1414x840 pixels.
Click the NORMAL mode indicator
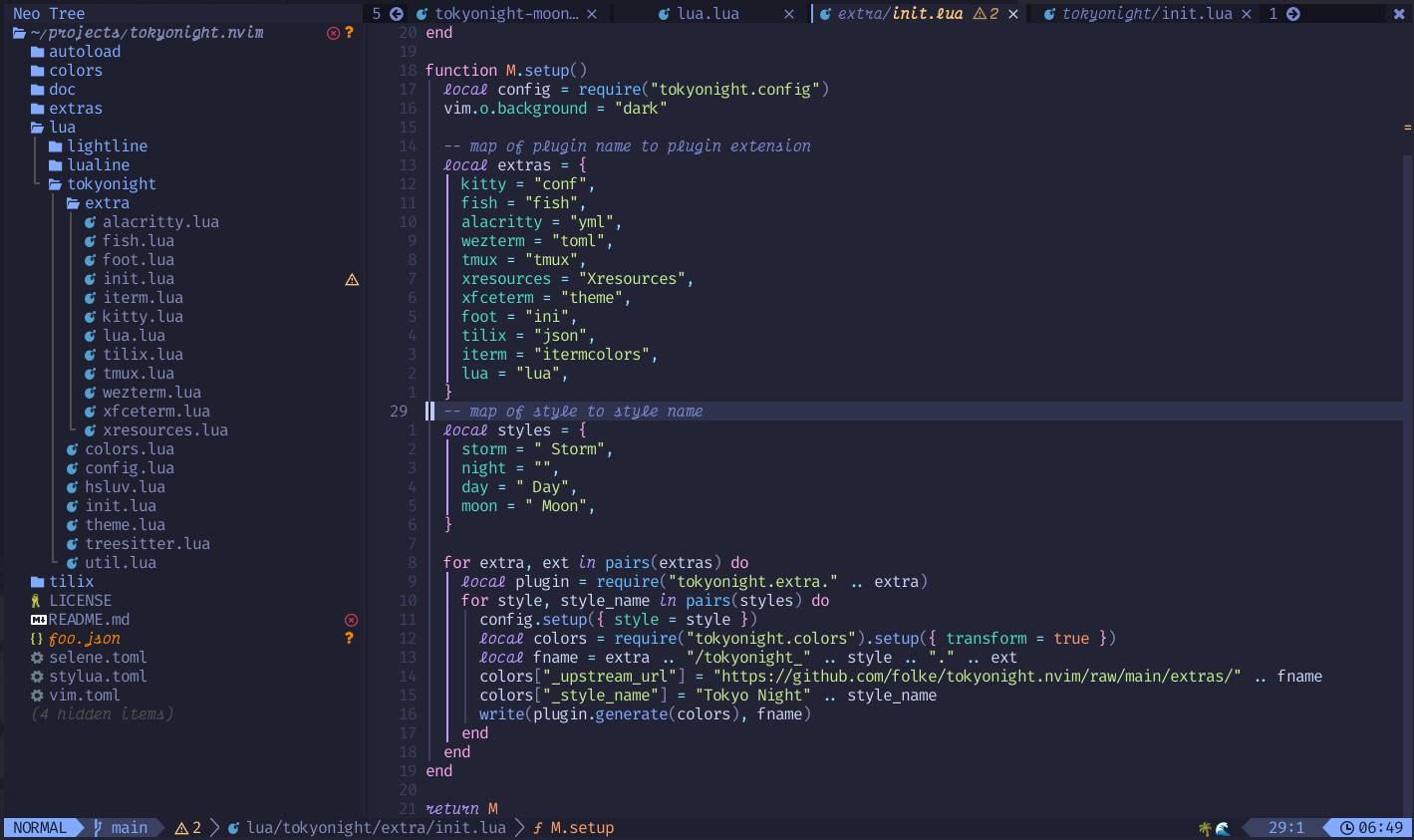tap(40, 828)
